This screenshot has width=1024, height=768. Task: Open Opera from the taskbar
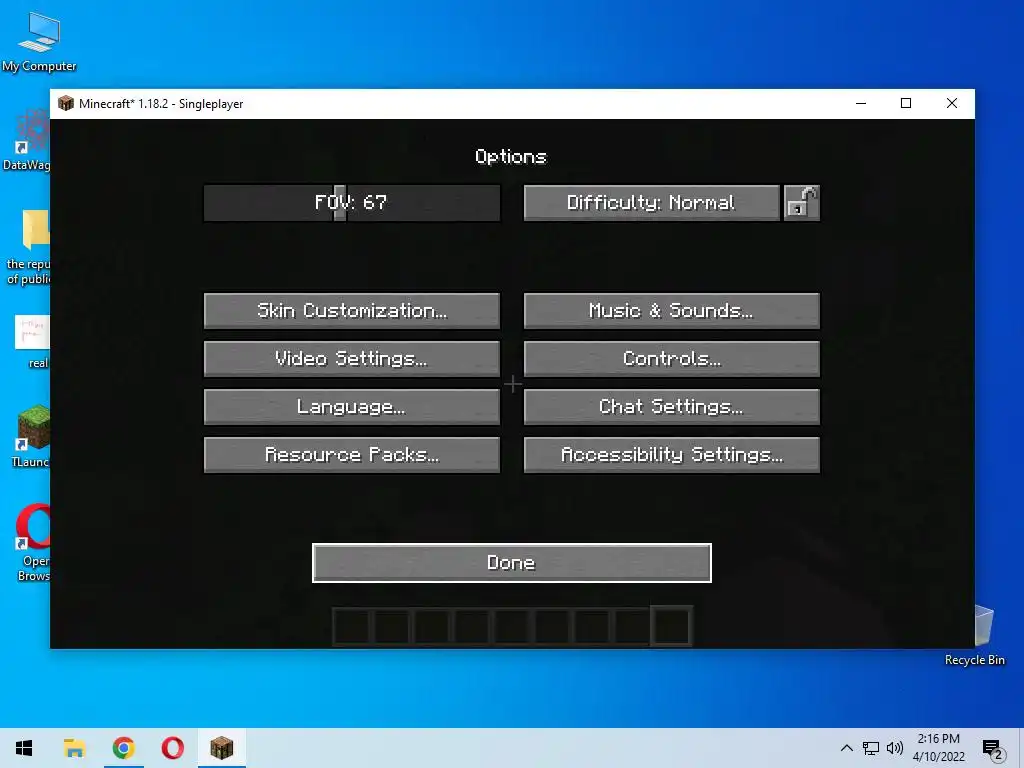172,748
